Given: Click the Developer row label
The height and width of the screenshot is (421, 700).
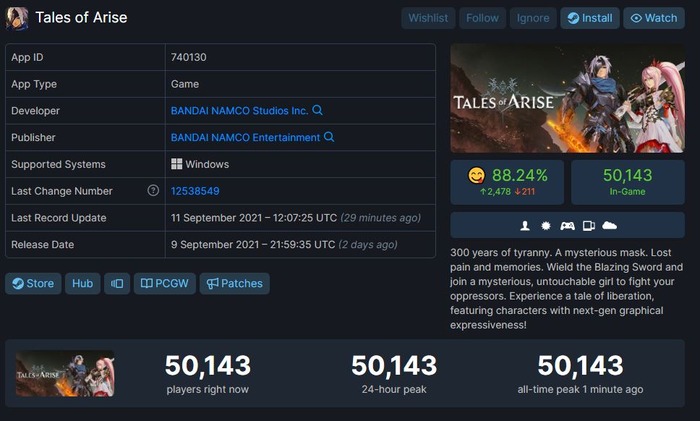Looking at the screenshot, I should 35,111.
